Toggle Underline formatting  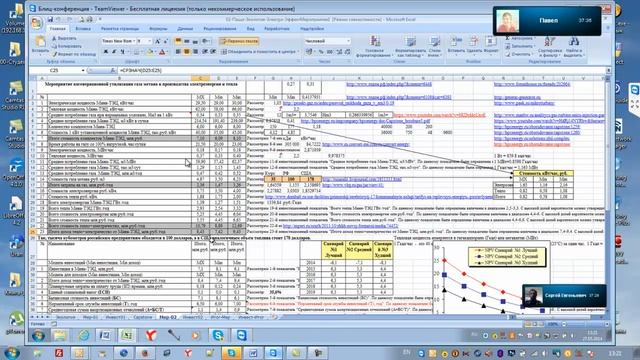(x=122, y=52)
